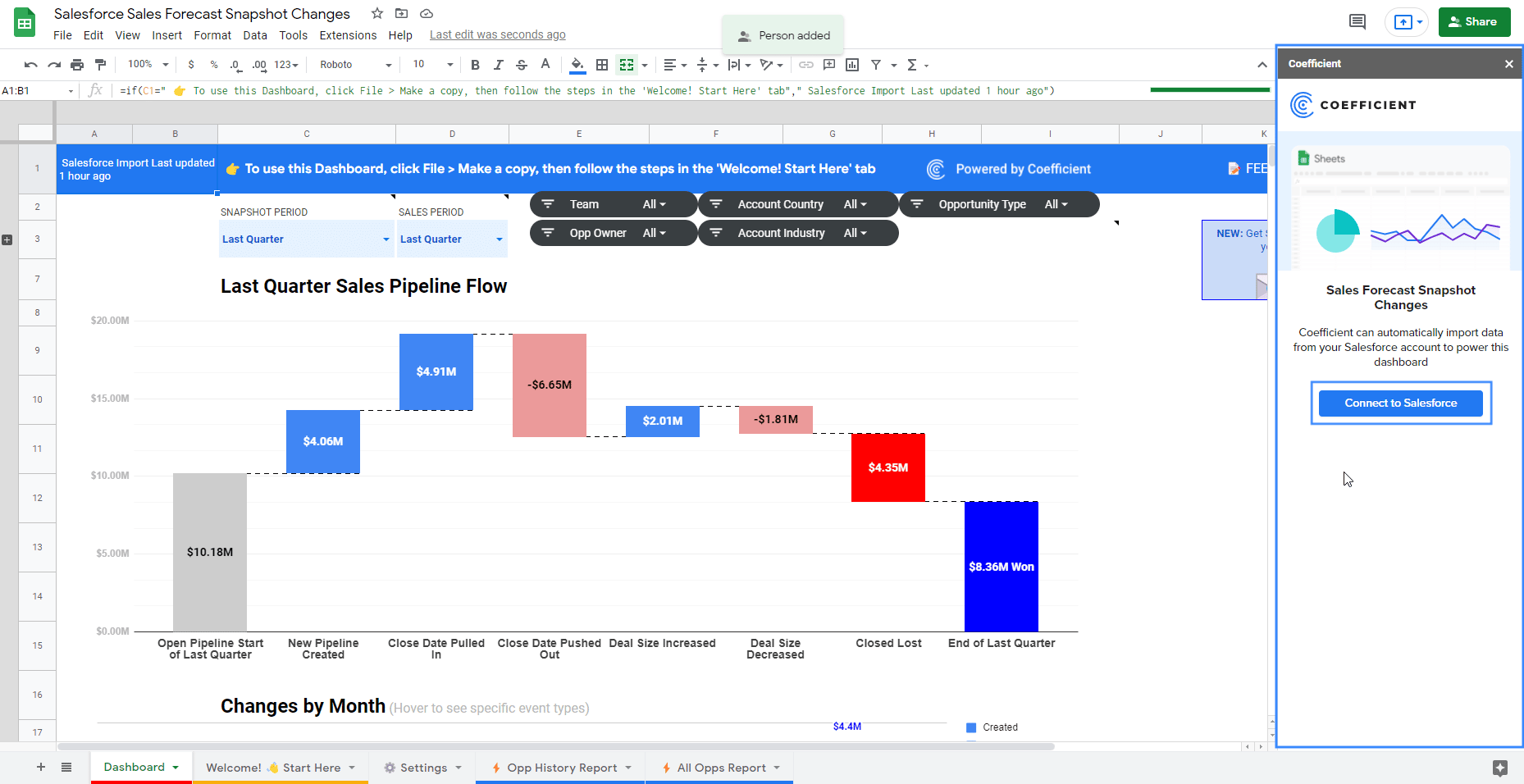Increase decimal places
The height and width of the screenshot is (784, 1524).
[x=259, y=65]
